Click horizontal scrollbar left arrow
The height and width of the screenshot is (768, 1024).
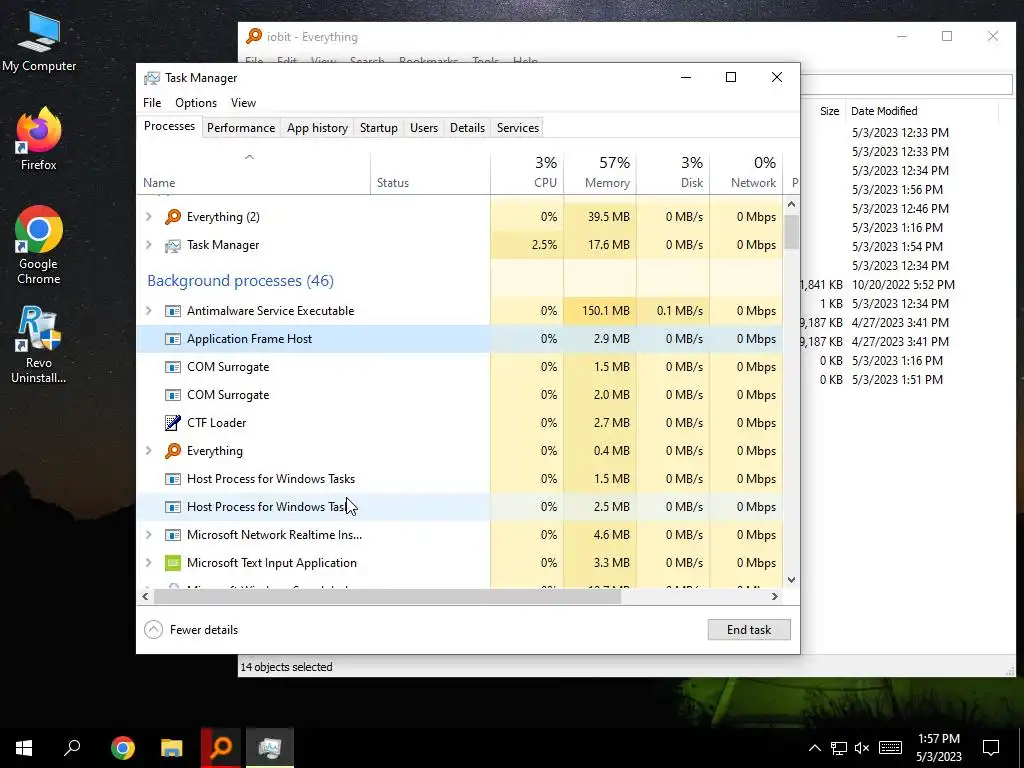click(145, 596)
